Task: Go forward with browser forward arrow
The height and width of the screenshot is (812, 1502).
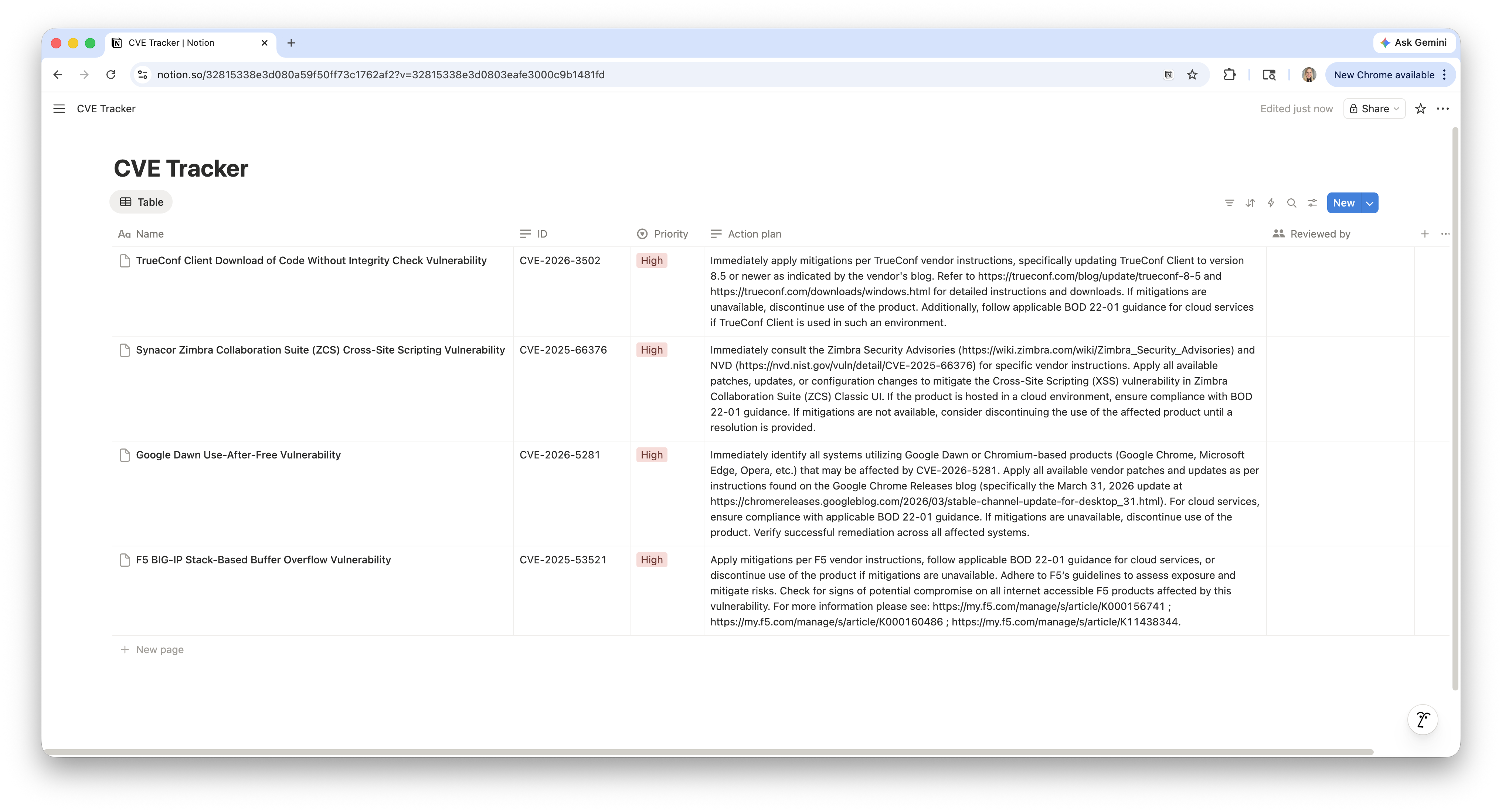Action: 84,75
